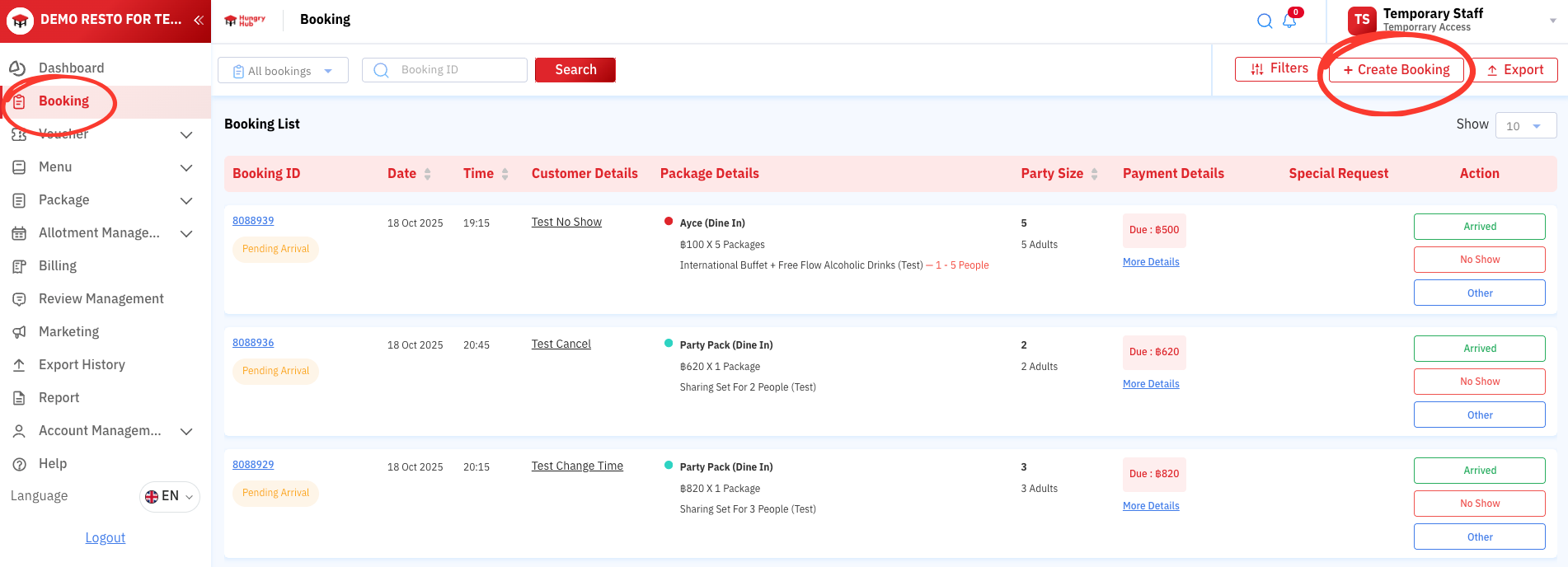1568x567 pixels.
Task: Click the Account Management person icon
Action: 19,431
